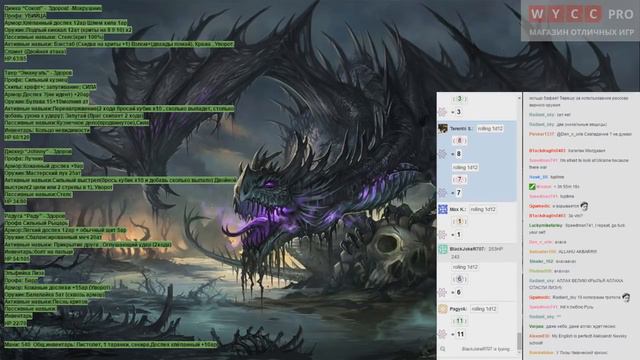The height and width of the screenshot is (360, 640).
Task: Click the rolled die value 8 chip
Action: click(x=459, y=141)
